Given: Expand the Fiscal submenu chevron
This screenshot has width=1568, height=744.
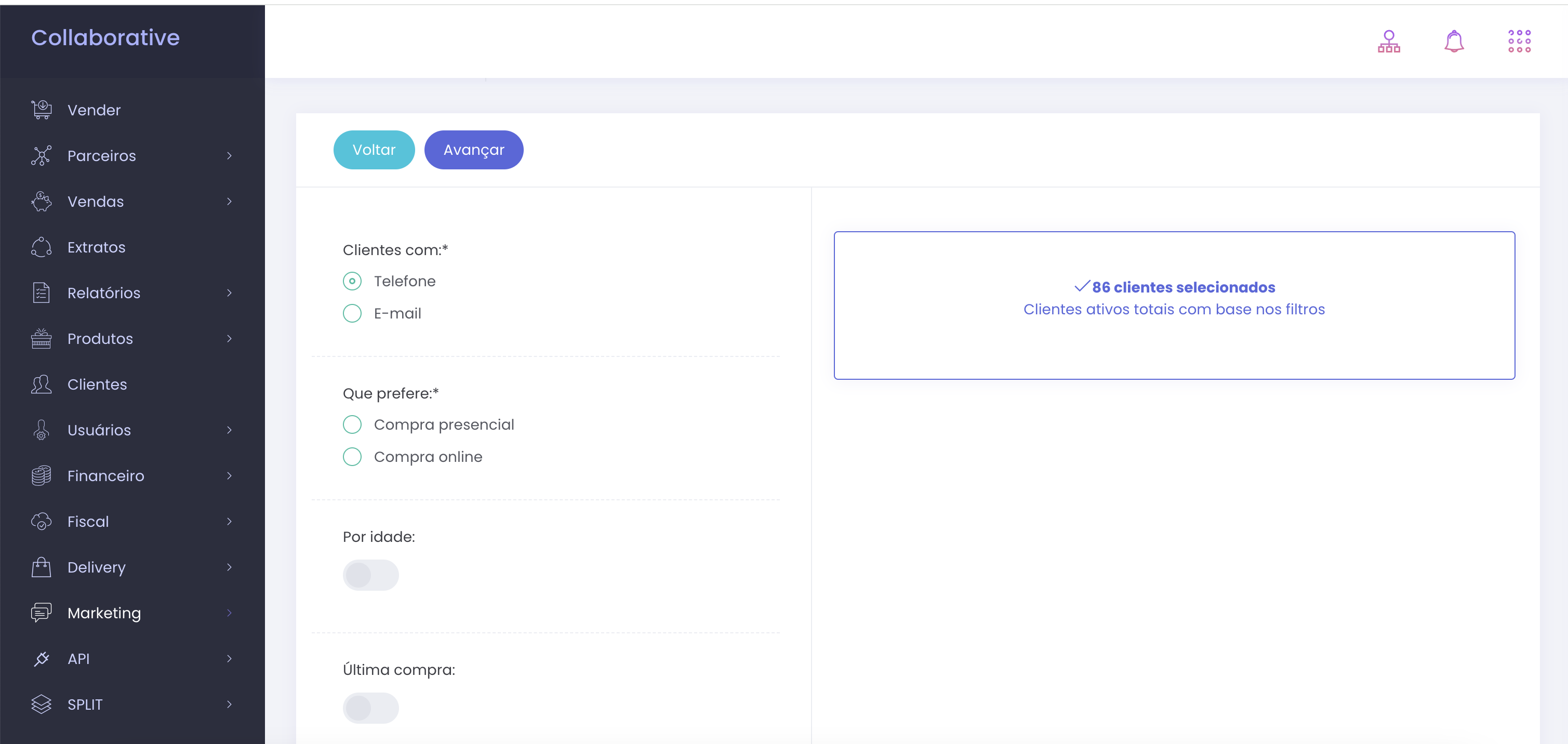Looking at the screenshot, I should [x=229, y=521].
